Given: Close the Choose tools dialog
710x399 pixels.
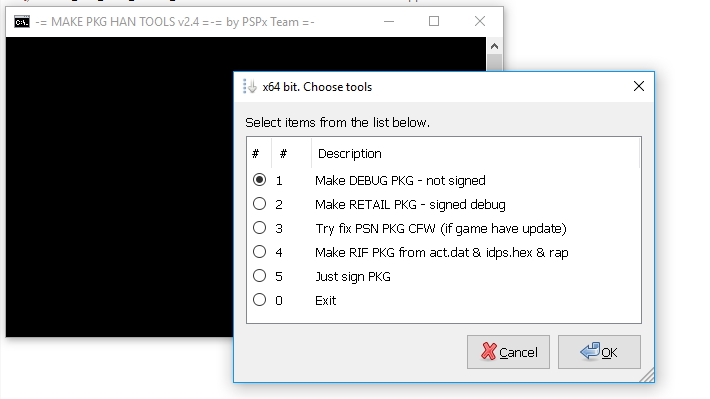Looking at the screenshot, I should click(638, 86).
